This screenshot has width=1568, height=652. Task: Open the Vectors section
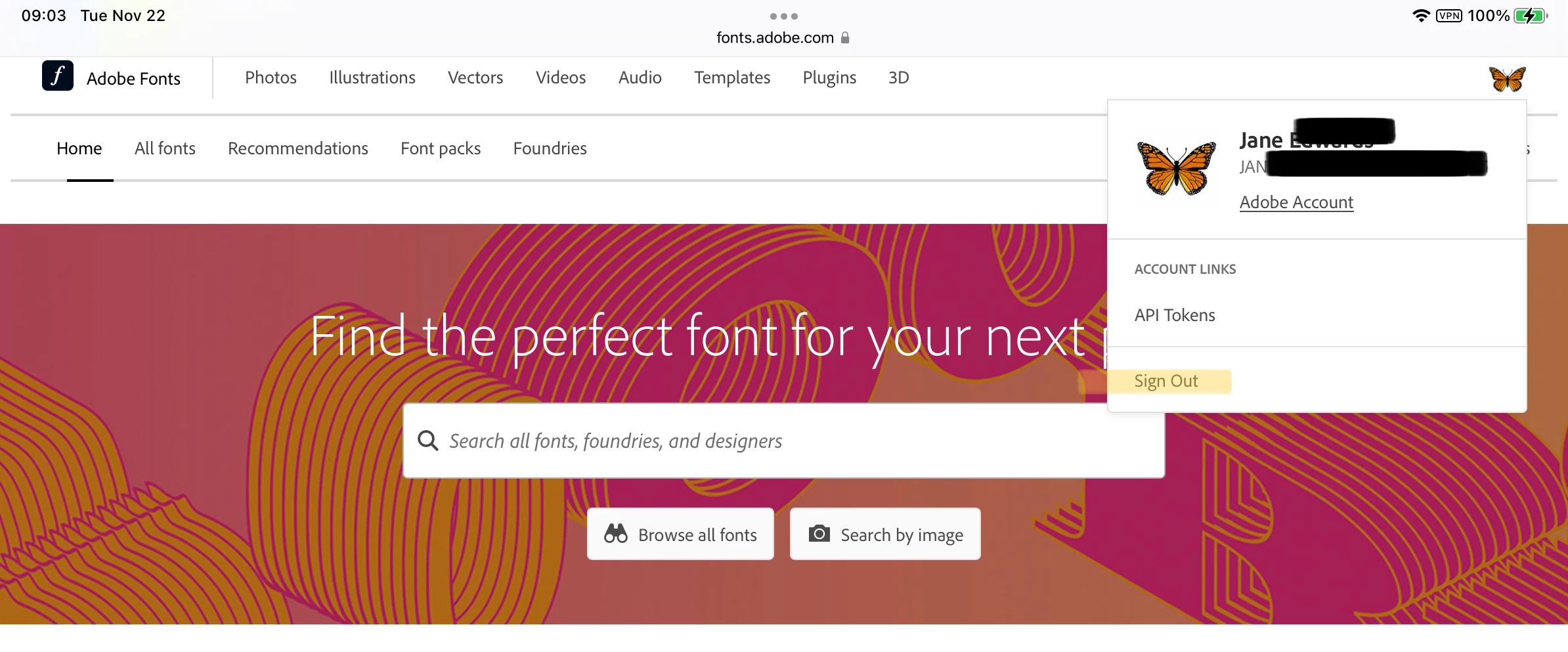pos(475,77)
